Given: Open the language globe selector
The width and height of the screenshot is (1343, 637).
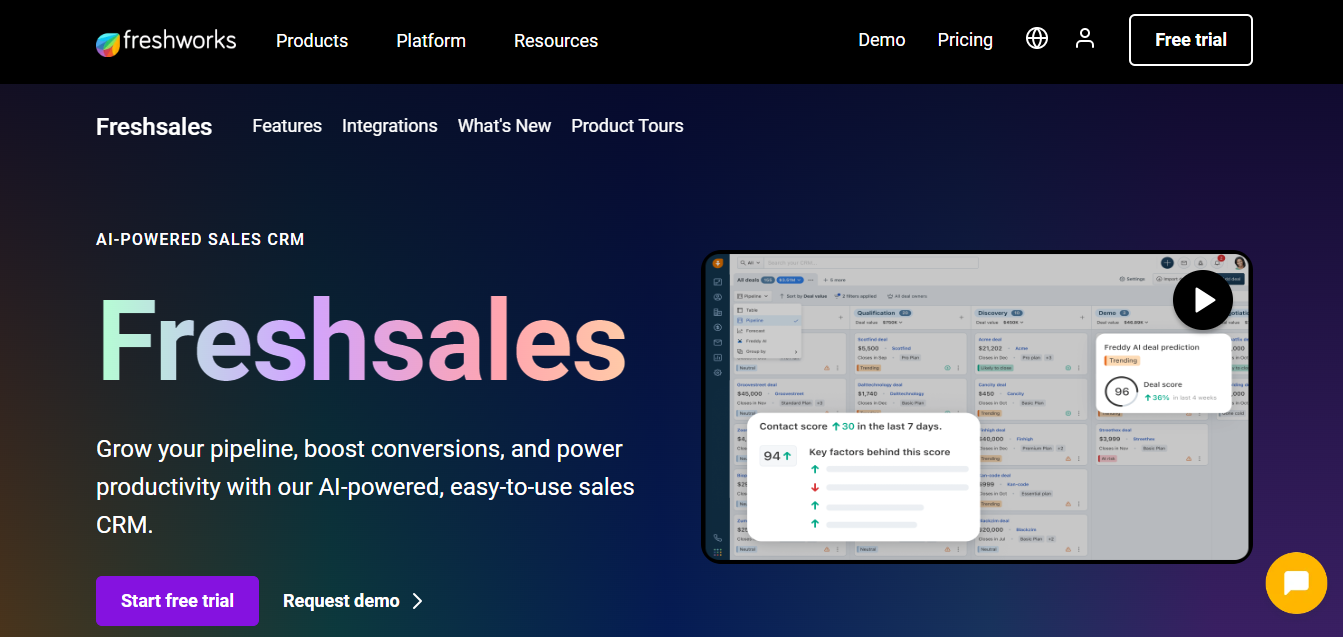Looking at the screenshot, I should click(x=1037, y=39).
